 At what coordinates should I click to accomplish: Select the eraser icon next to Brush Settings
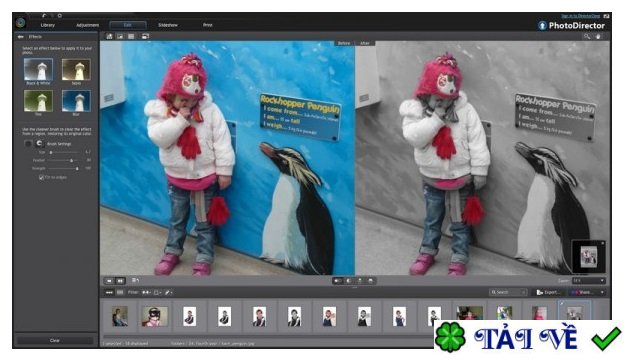pos(39,143)
